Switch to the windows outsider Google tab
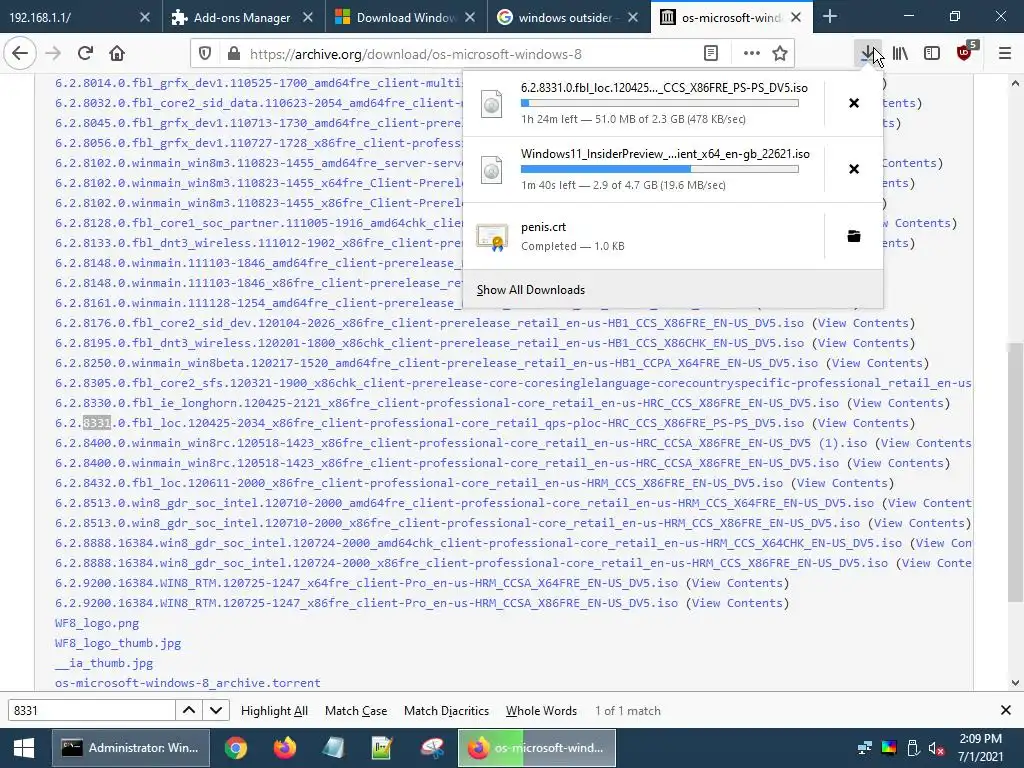 coord(568,16)
